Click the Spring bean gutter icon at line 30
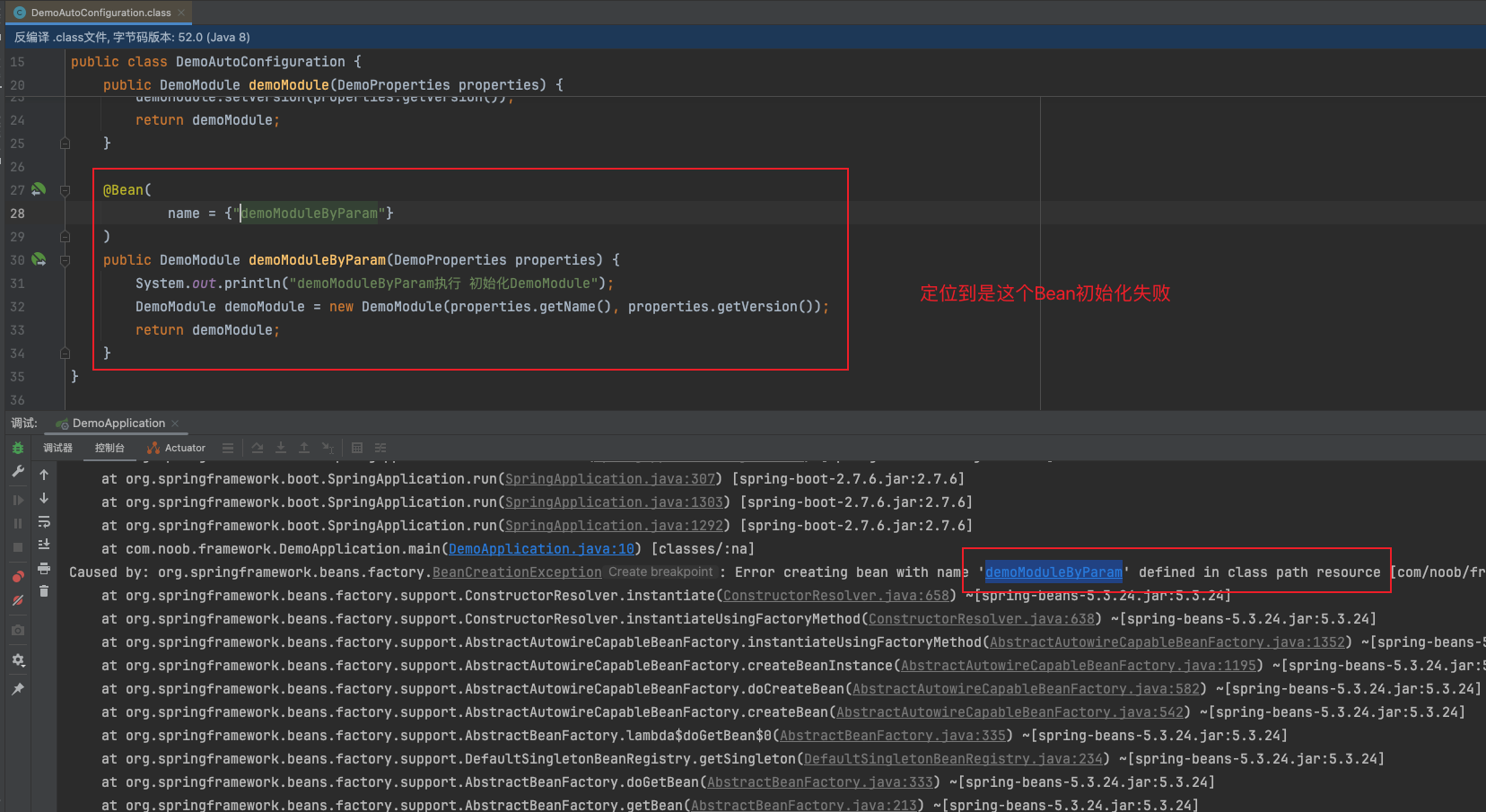Image resolution: width=1486 pixels, height=812 pixels. (x=39, y=259)
